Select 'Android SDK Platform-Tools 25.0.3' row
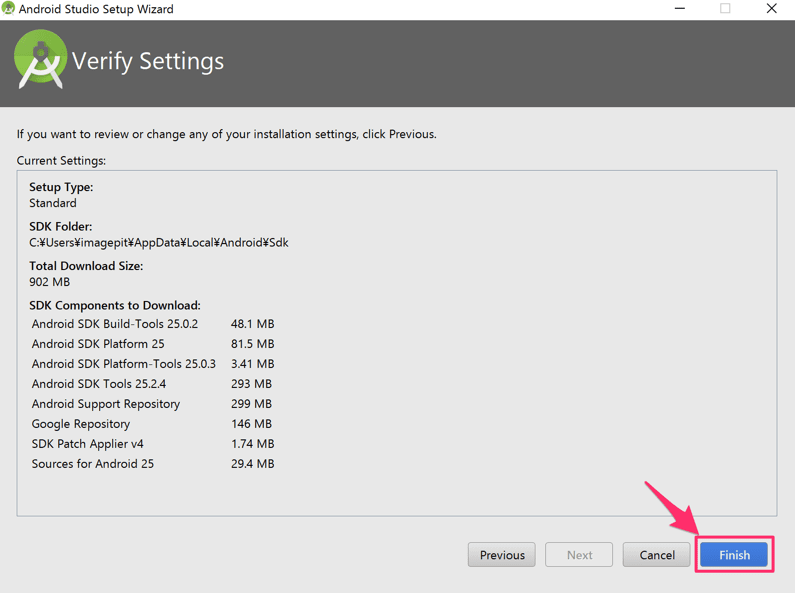795x593 pixels. pos(153,364)
